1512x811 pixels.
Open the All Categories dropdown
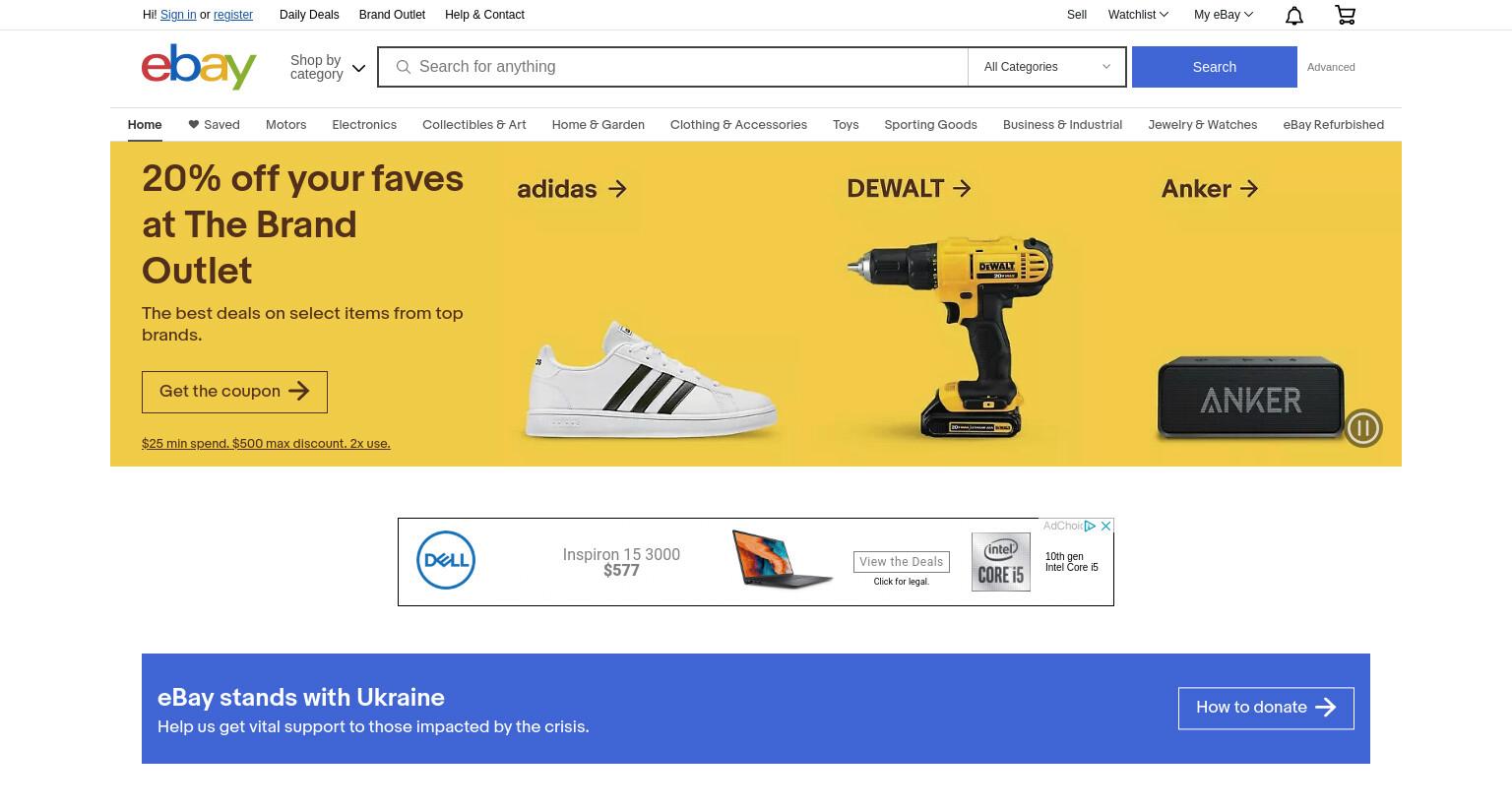click(x=1047, y=67)
